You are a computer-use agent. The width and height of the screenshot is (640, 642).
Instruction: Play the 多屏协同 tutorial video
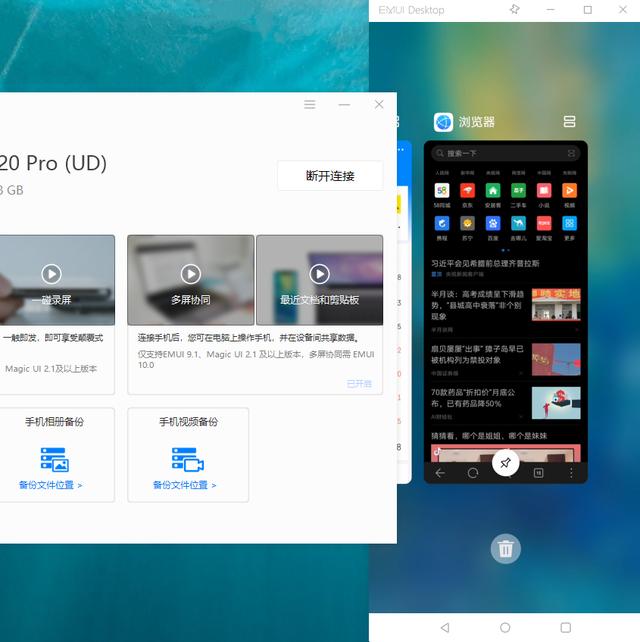191,274
